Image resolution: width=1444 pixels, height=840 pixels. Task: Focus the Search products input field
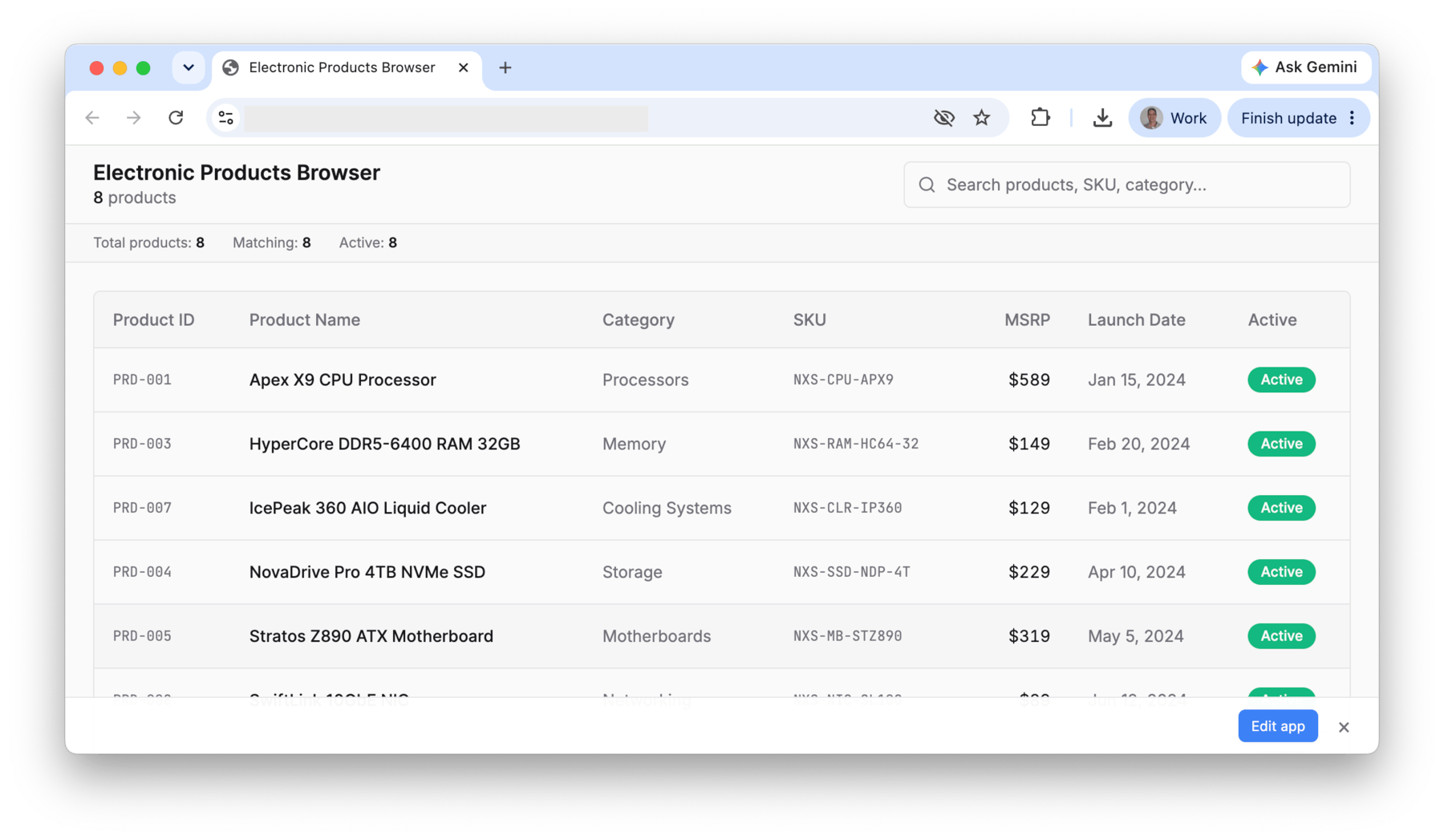1126,185
